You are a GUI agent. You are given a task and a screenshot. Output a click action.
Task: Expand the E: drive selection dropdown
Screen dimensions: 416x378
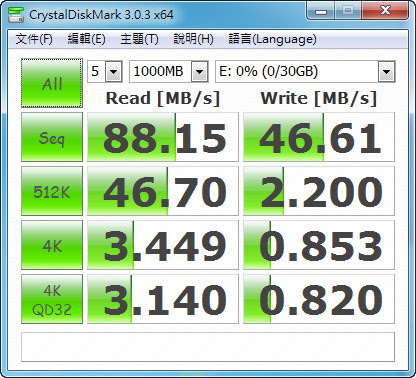click(x=305, y=71)
